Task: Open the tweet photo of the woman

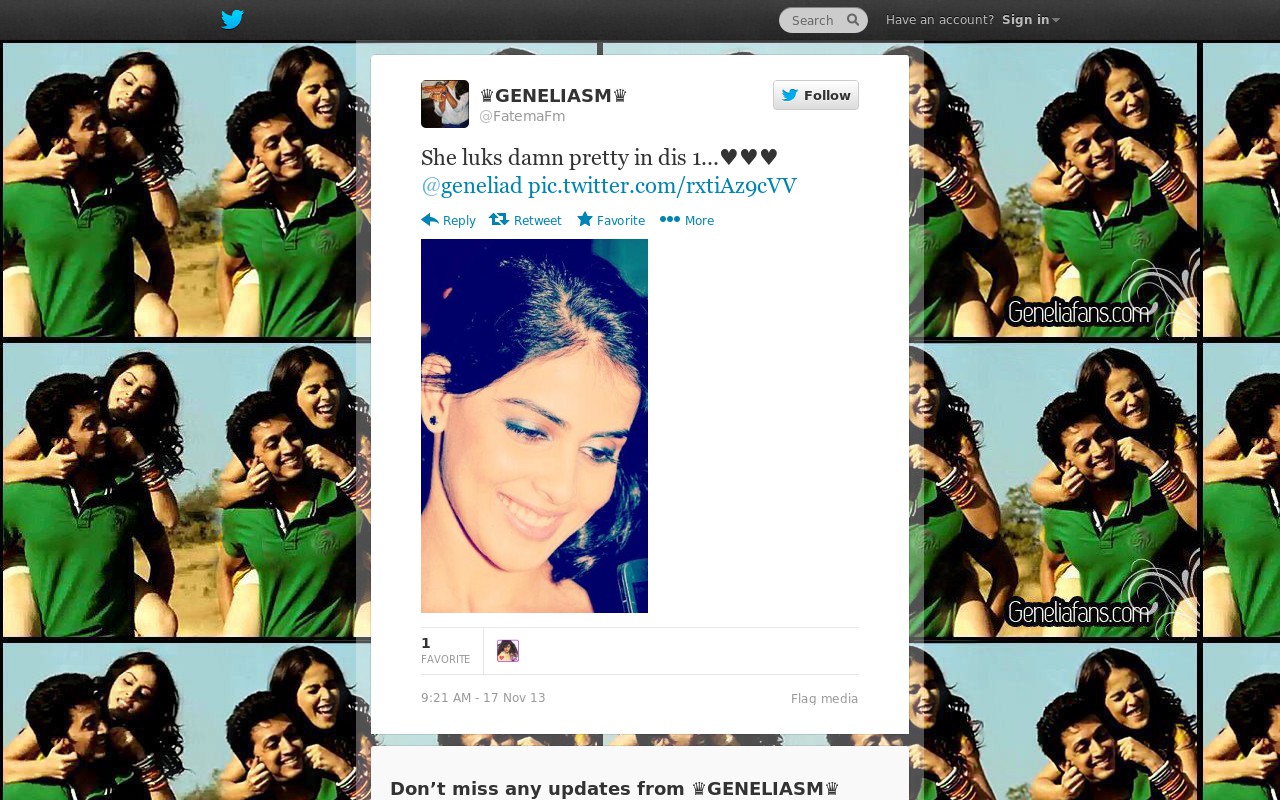Action: pyautogui.click(x=534, y=426)
